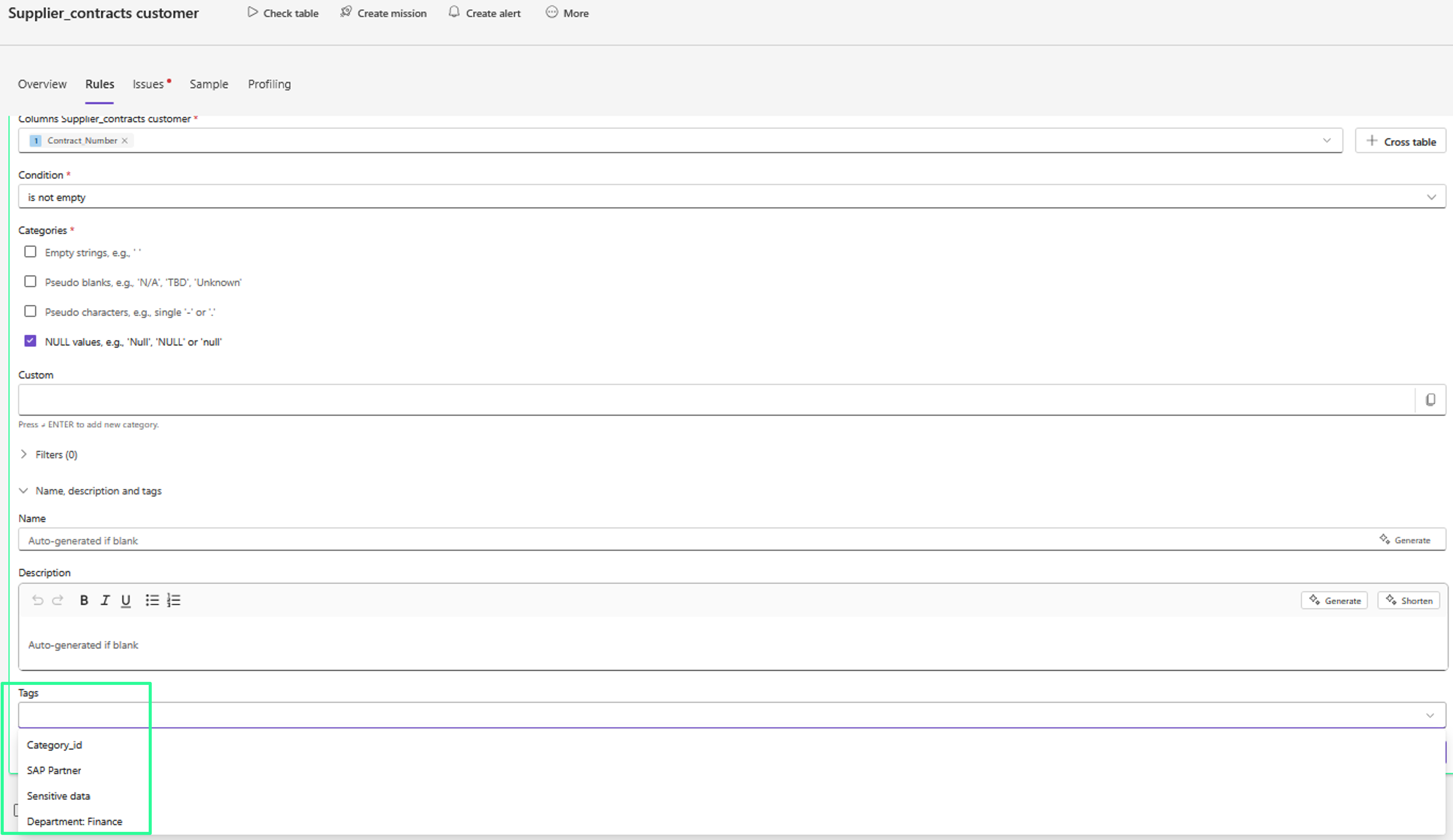Click the Undo icon in the description editor
1453x840 pixels.
point(37,600)
